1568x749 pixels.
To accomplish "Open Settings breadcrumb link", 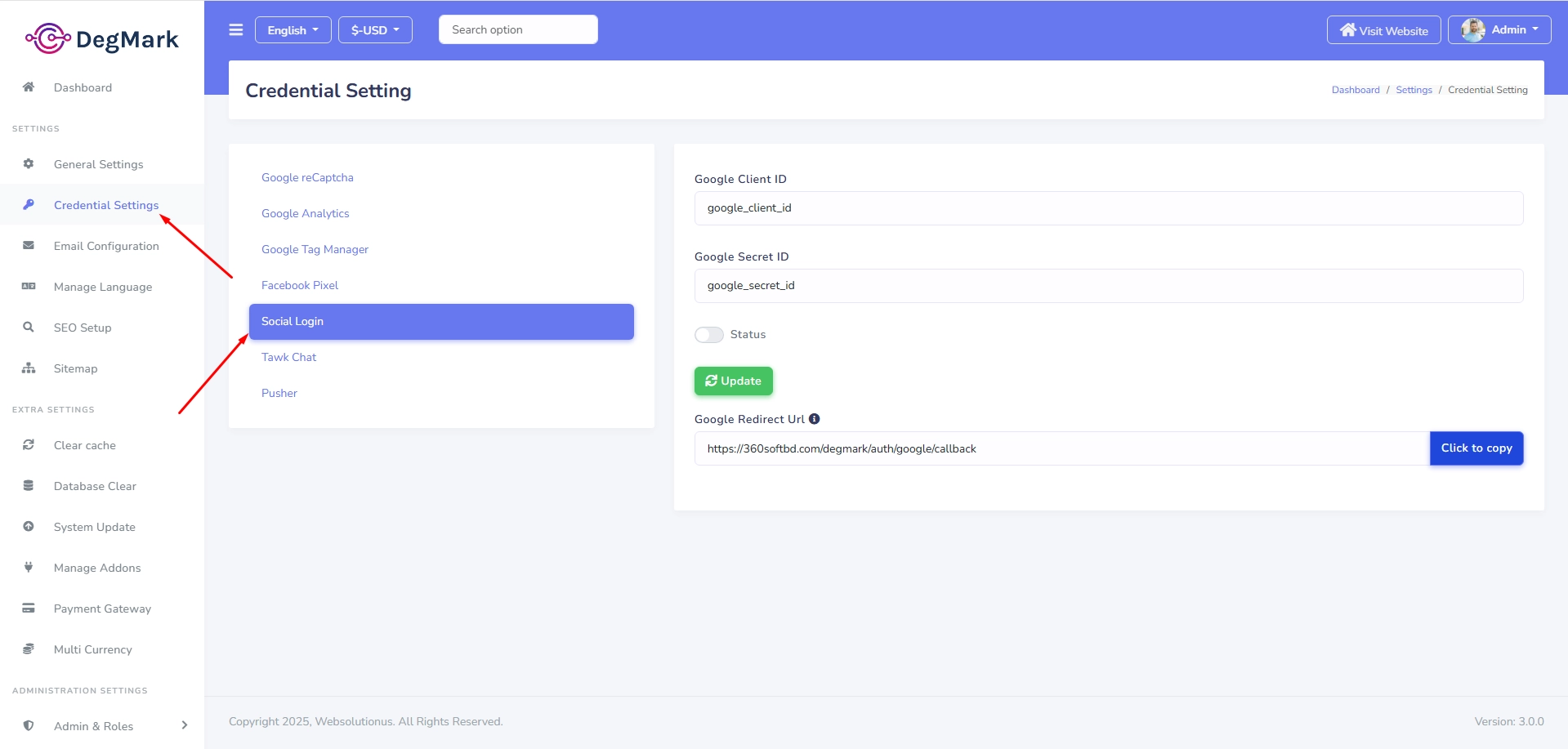I will (x=1414, y=90).
